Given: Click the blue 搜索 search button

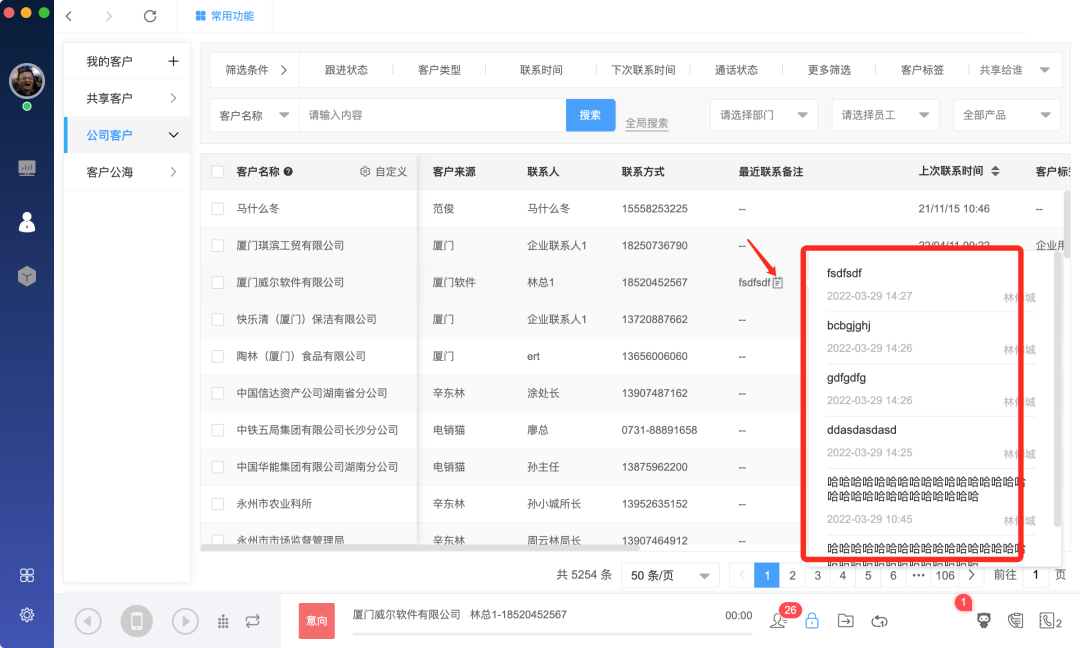Looking at the screenshot, I should [x=590, y=115].
